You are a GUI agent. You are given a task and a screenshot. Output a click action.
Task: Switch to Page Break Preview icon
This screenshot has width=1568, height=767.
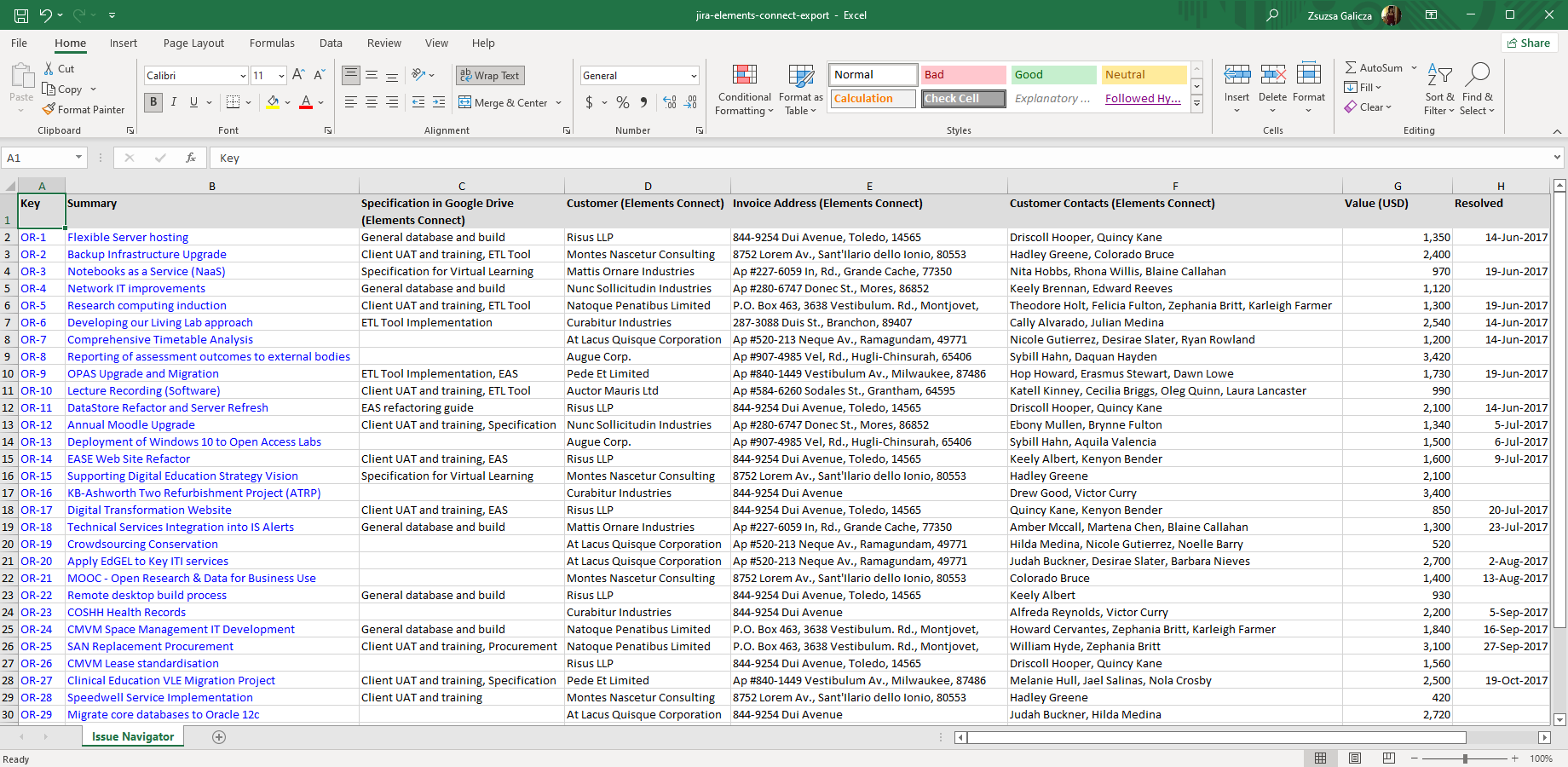[1389, 758]
